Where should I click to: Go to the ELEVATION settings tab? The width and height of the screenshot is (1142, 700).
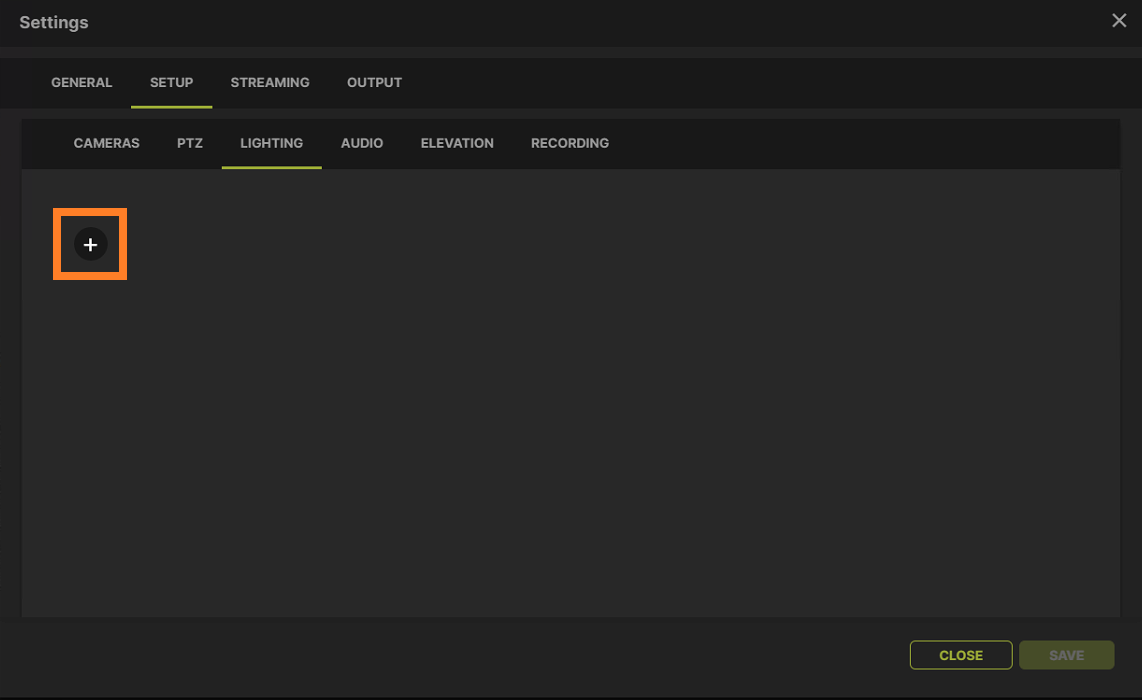pos(457,143)
